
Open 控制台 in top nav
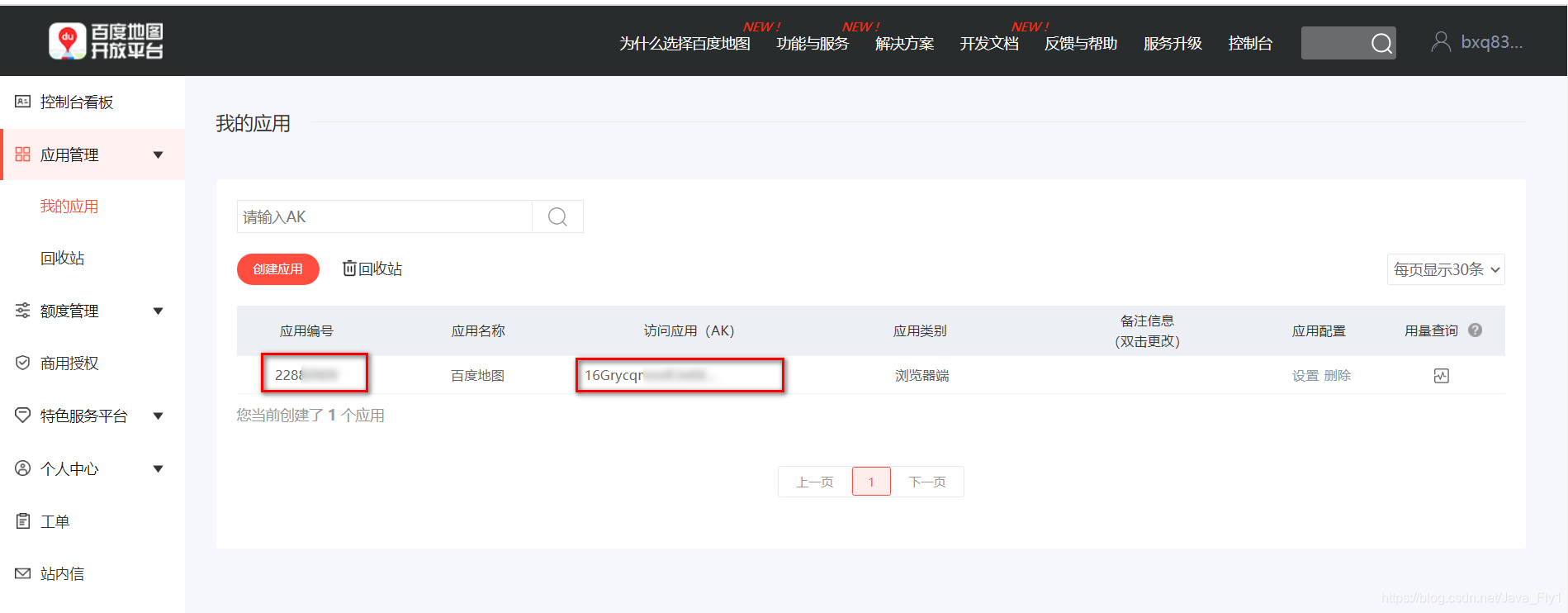click(x=1250, y=44)
